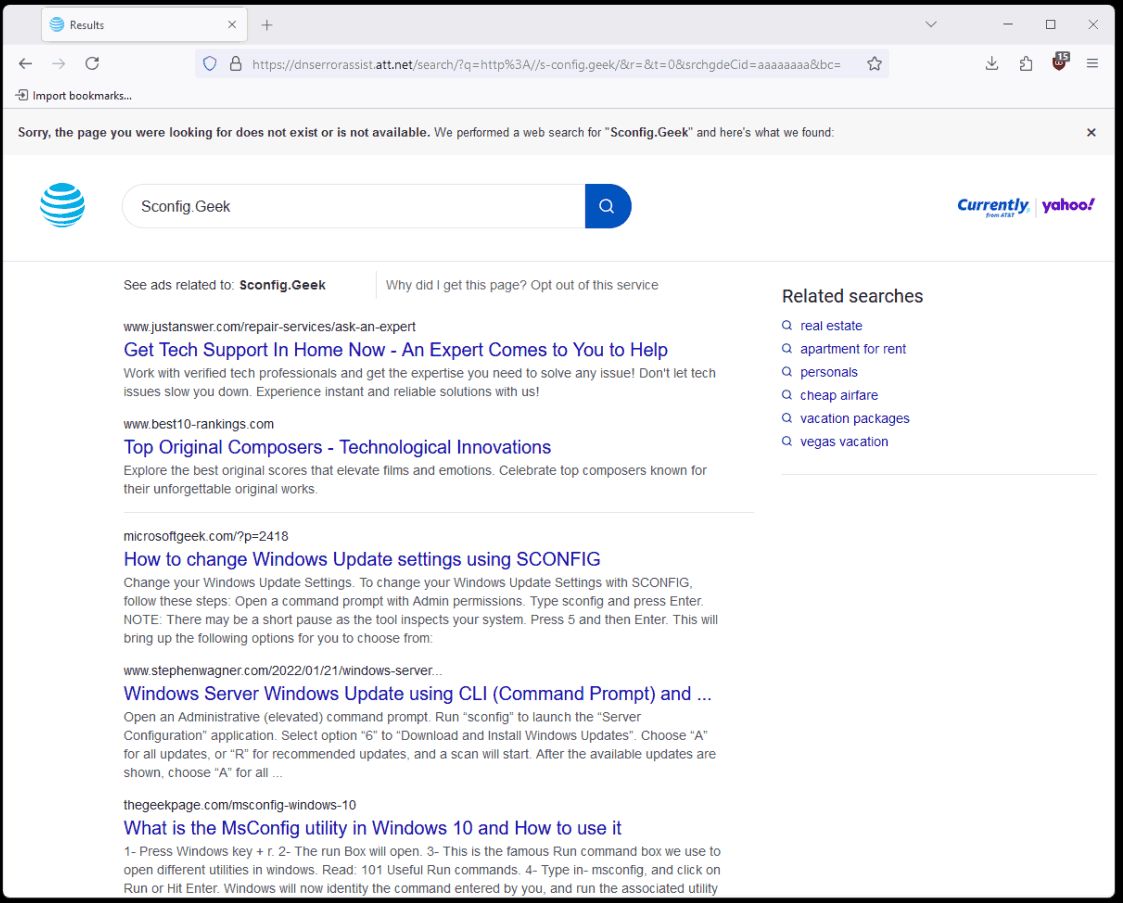The image size is (1123, 903).
Task: Click the magnifier icon beside real estate
Action: coord(786,325)
